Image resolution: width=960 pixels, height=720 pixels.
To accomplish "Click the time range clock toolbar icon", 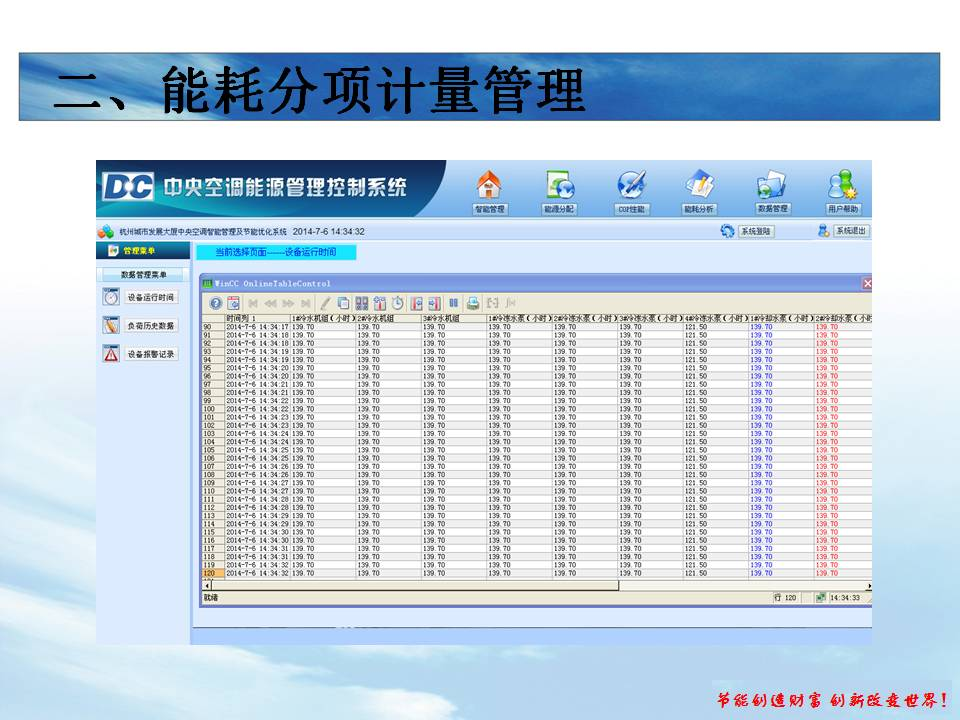I will [x=397, y=303].
